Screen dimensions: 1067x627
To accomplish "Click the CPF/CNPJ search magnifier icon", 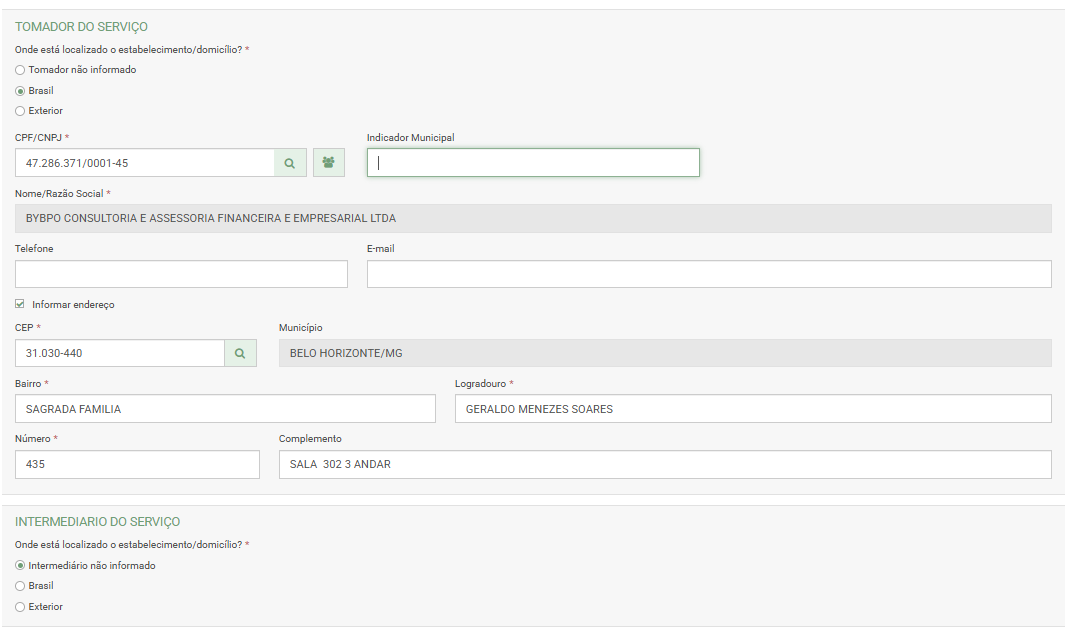I will 289,163.
